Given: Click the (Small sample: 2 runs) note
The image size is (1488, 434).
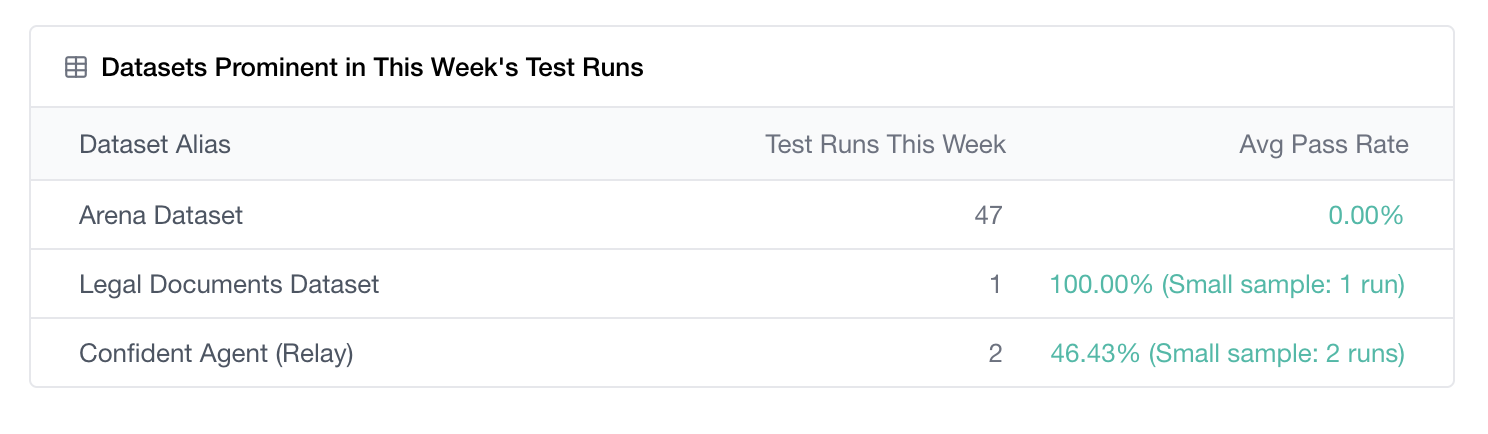Looking at the screenshot, I should tap(1277, 353).
